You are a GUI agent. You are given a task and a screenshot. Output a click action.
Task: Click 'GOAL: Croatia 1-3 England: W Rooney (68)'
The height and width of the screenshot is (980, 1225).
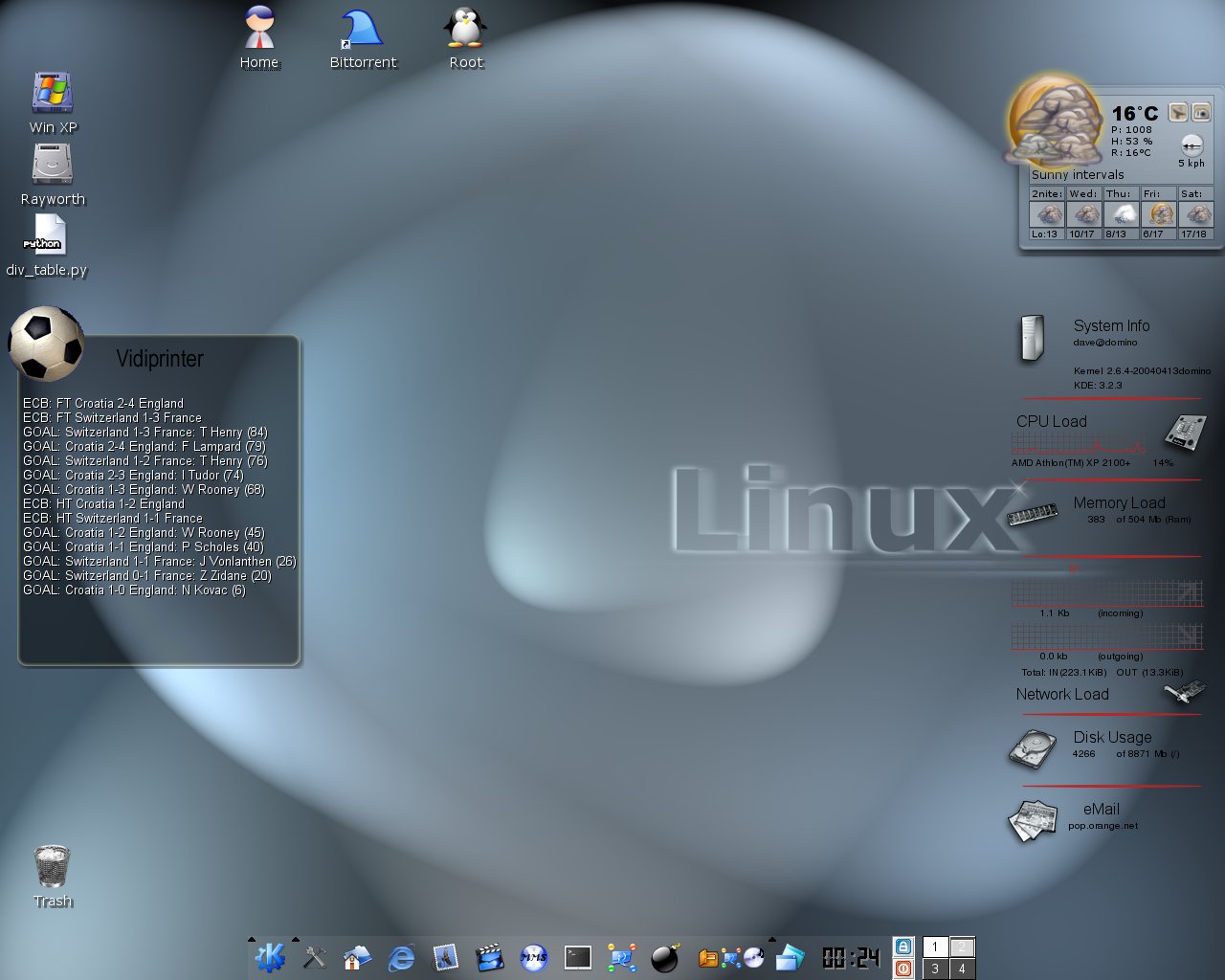tap(144, 489)
